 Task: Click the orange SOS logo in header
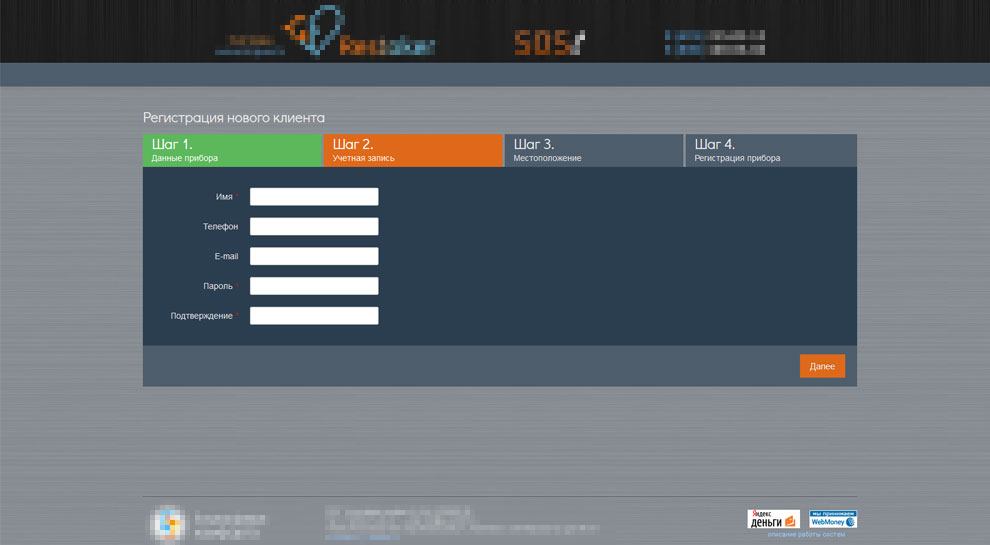coord(548,42)
